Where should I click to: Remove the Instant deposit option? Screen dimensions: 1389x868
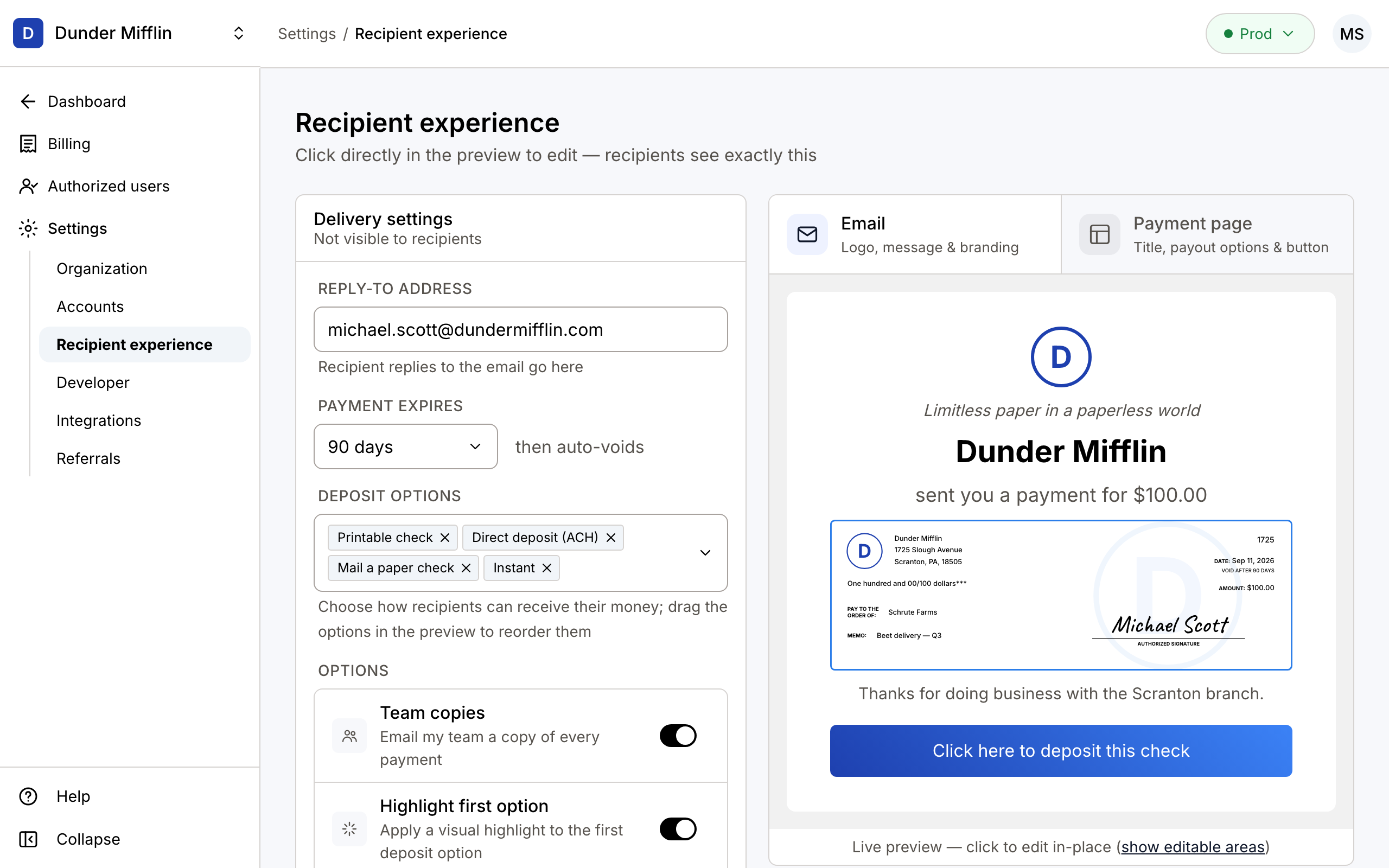pos(547,568)
